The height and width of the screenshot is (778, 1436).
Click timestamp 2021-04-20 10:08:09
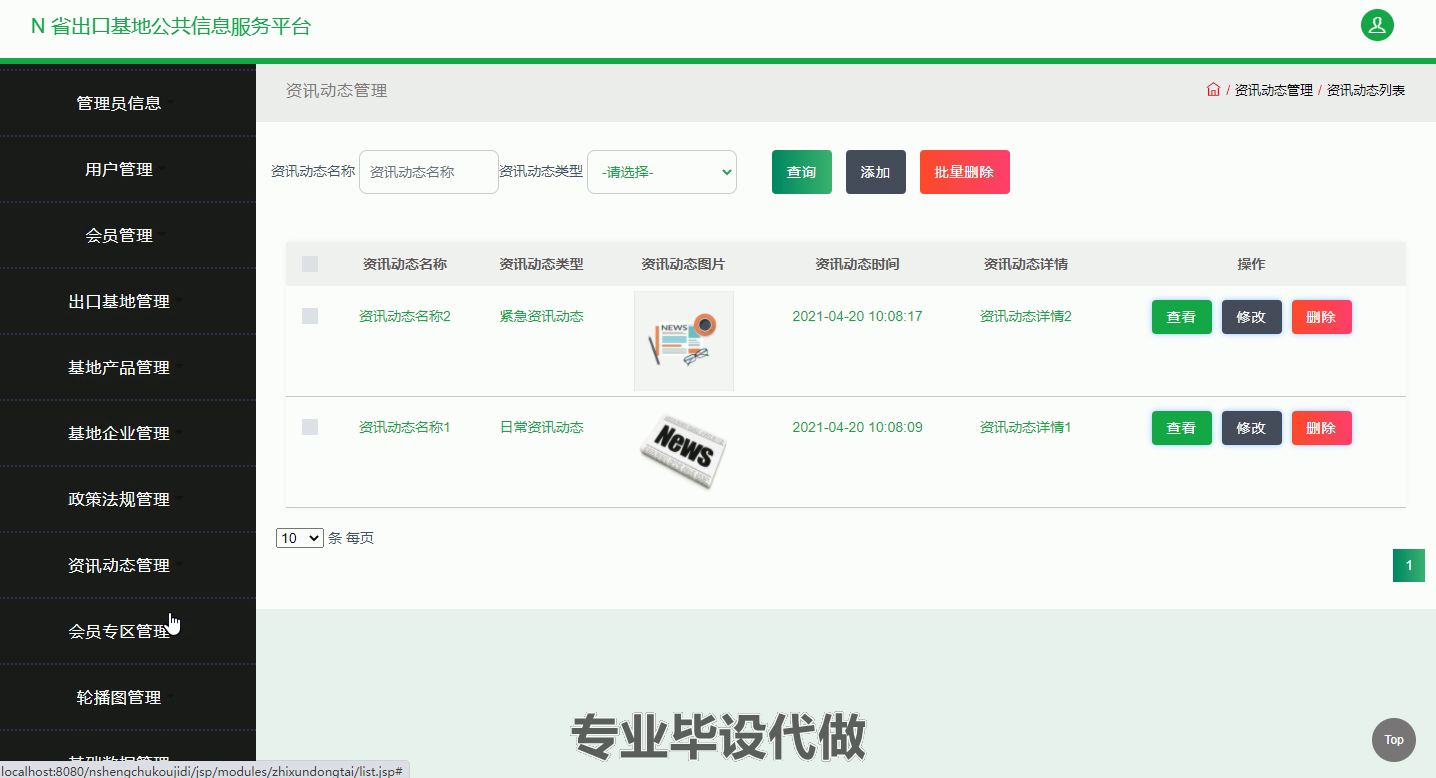[857, 427]
